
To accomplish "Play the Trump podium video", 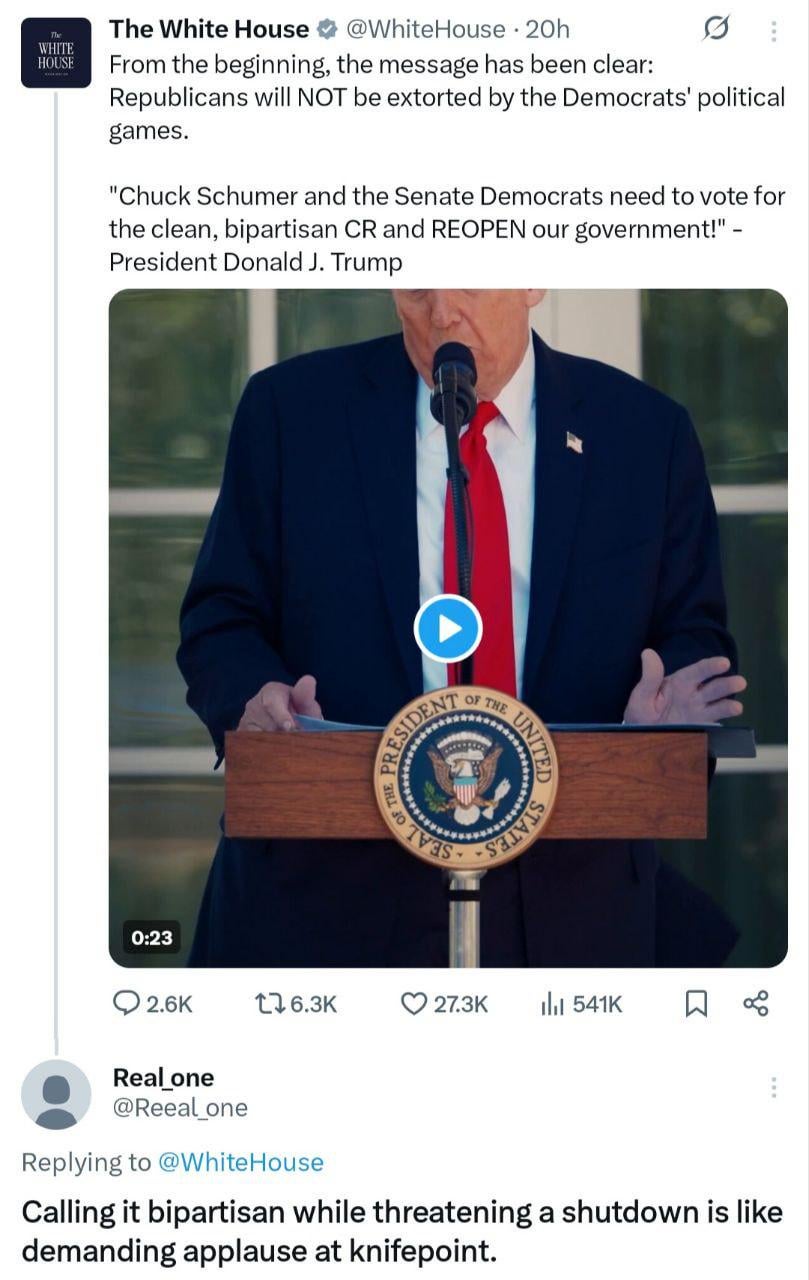I will [448, 628].
